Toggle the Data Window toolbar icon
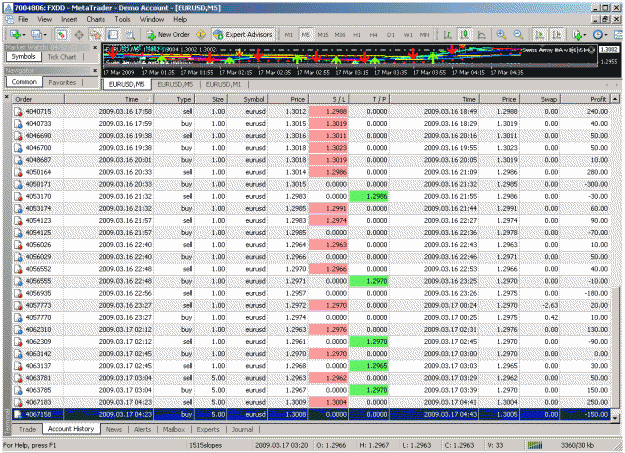This screenshot has height=453, width=625. tap(79, 35)
